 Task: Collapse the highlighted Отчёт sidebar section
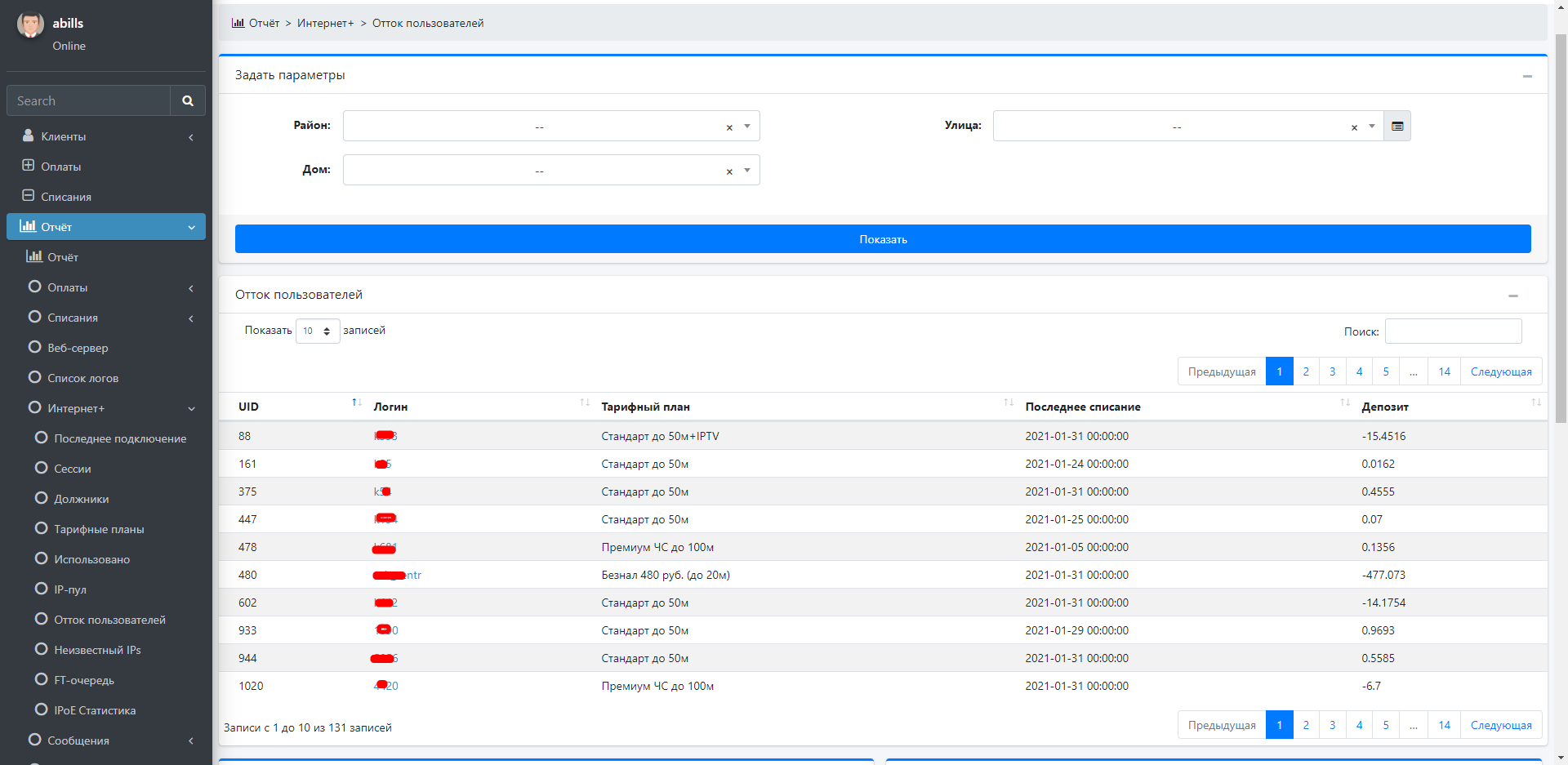(x=106, y=227)
